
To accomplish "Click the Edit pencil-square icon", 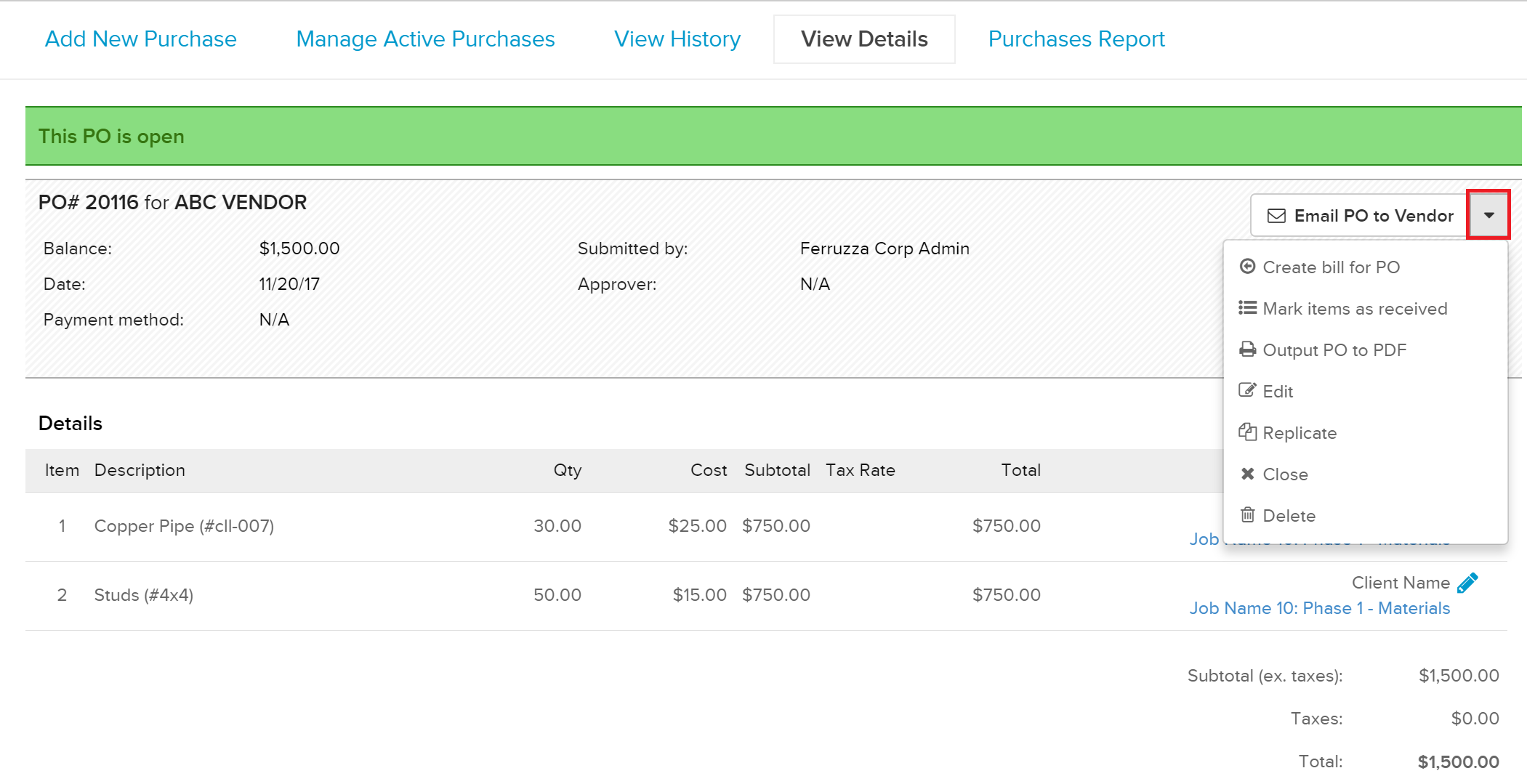I will (x=1247, y=390).
